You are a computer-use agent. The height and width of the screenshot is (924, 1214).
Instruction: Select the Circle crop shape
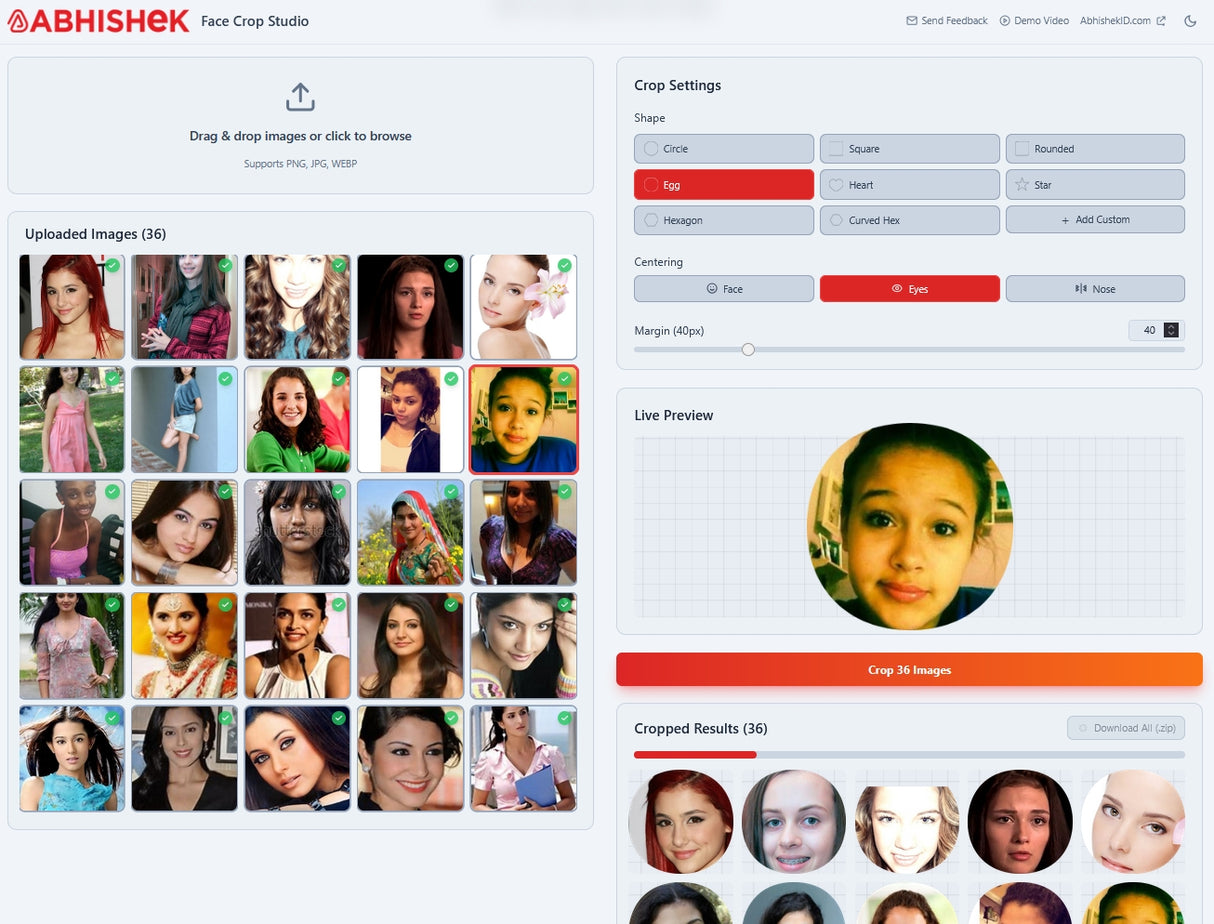coord(723,148)
